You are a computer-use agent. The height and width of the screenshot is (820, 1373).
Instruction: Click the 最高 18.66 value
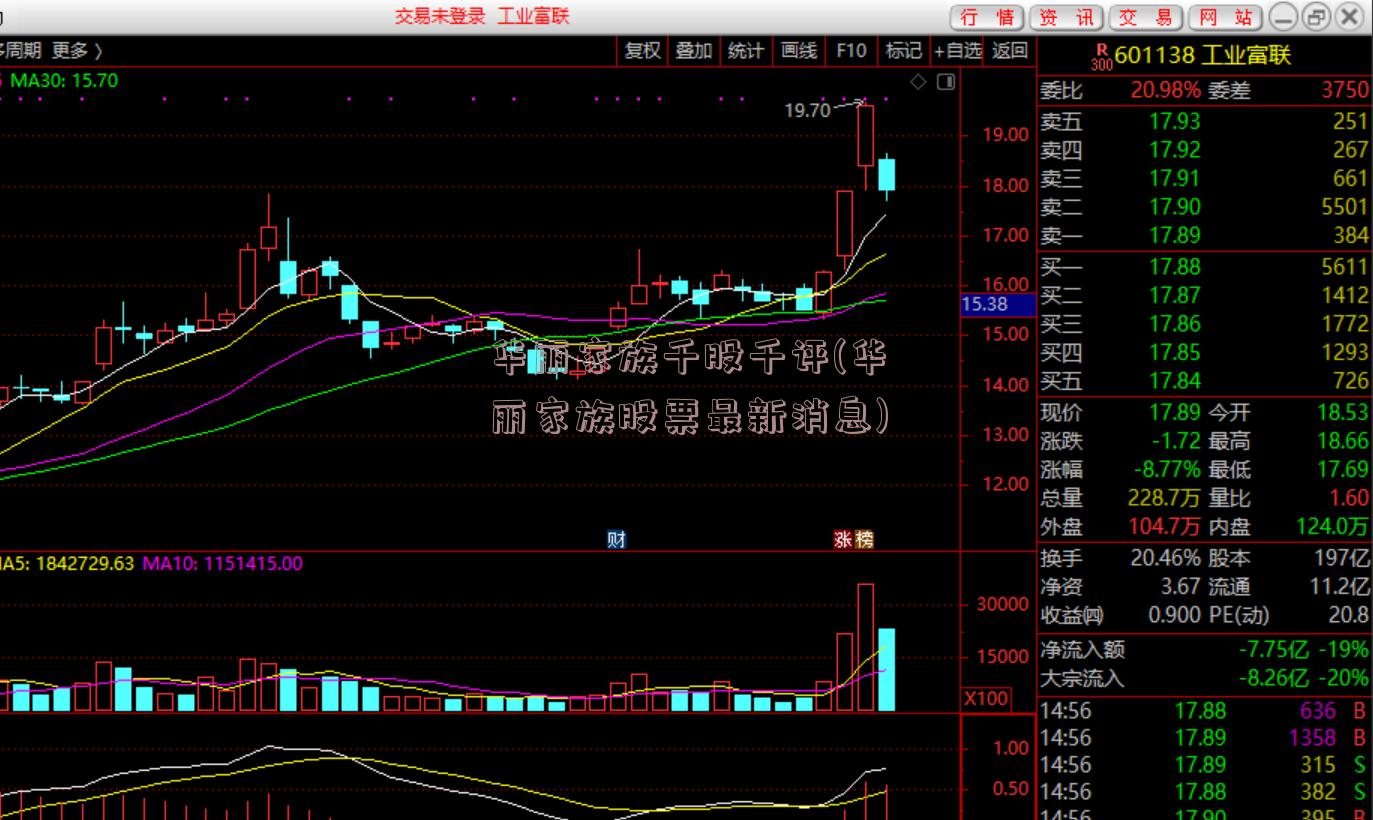[x=1343, y=441]
